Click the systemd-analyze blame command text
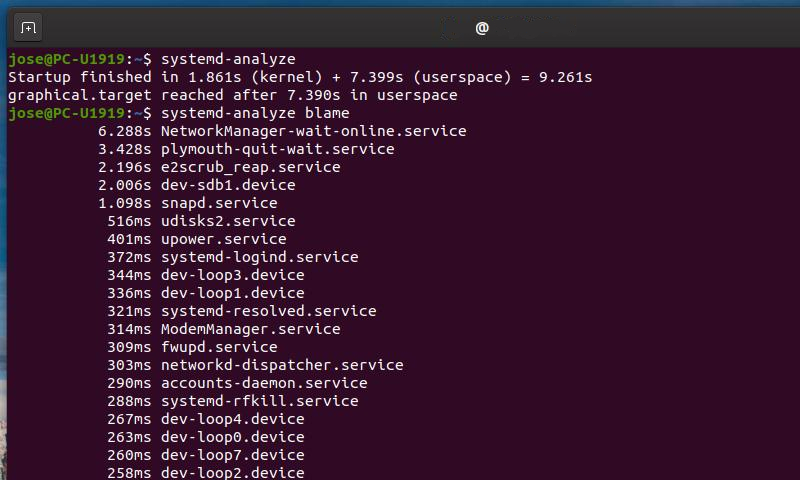 point(255,113)
